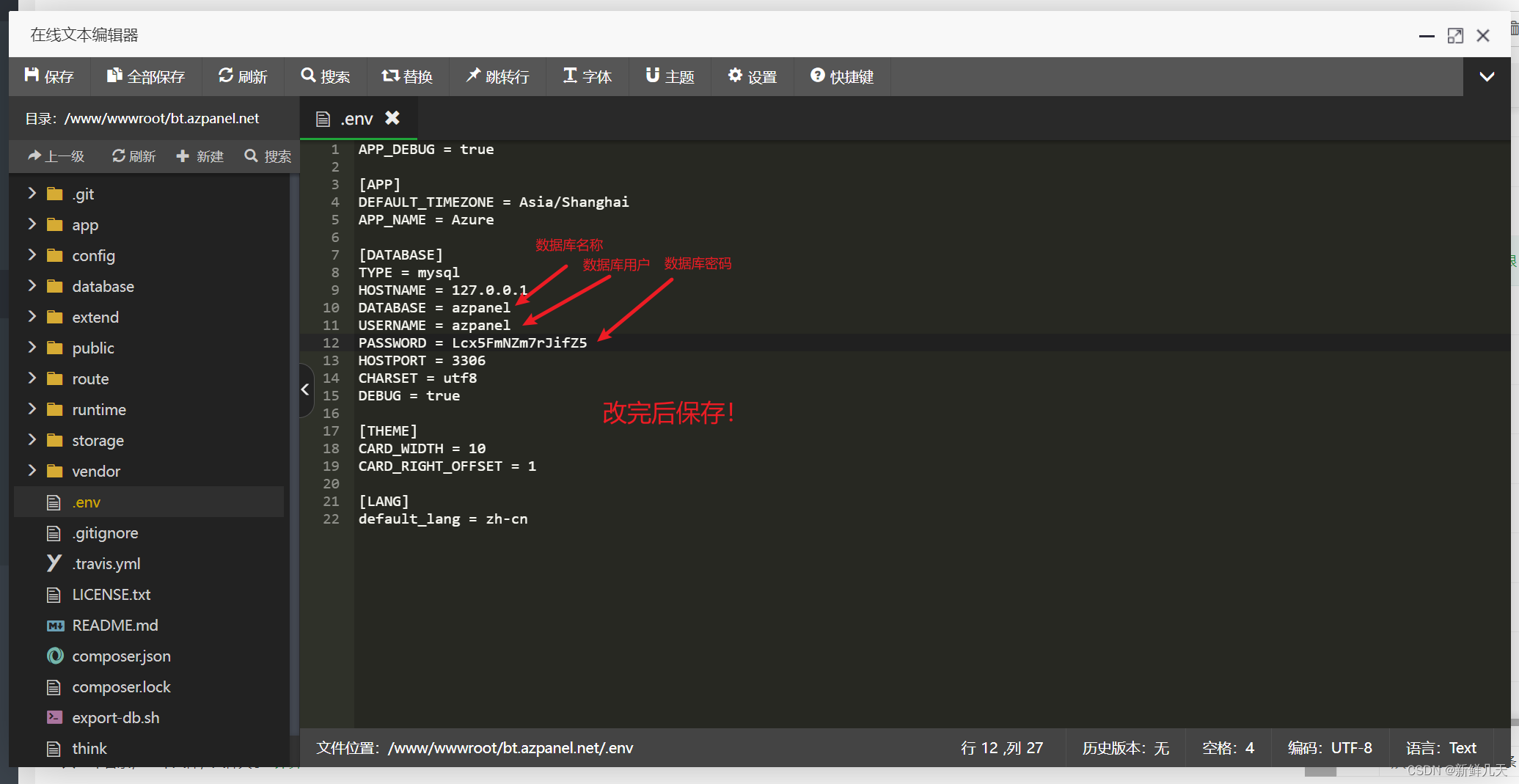Click the vendor folder icon
Screen dimensions: 1519x784
(54, 471)
